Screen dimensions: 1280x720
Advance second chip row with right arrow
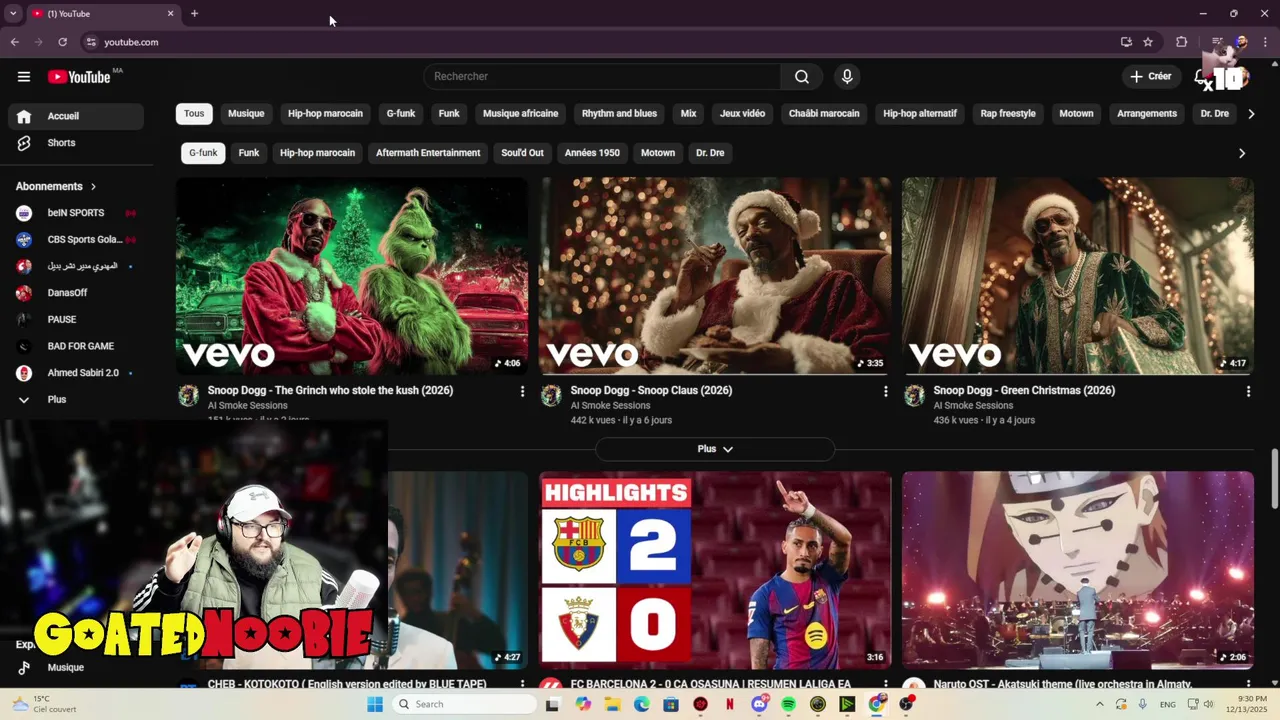click(1242, 153)
